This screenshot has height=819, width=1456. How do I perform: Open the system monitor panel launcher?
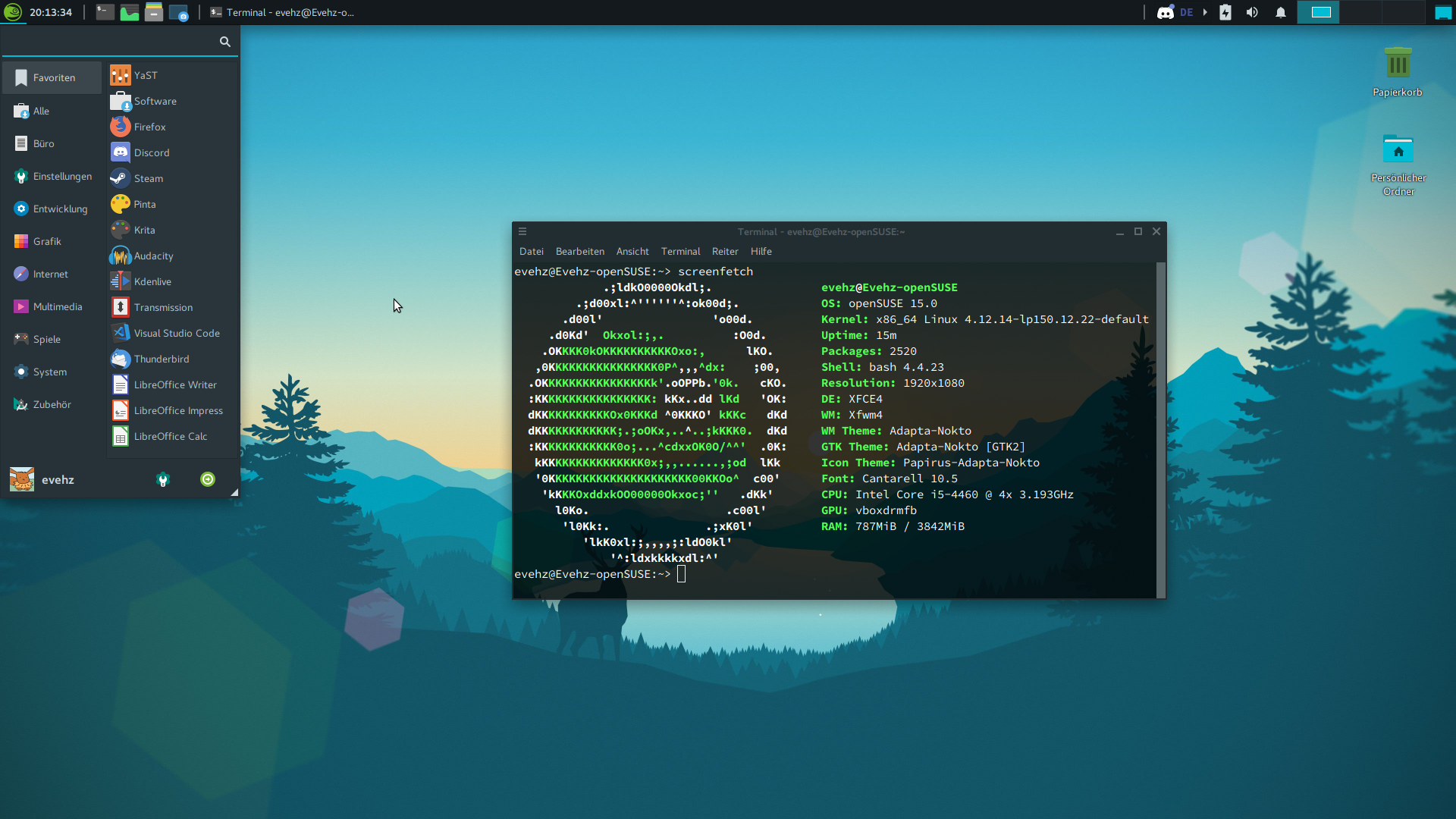click(x=130, y=12)
